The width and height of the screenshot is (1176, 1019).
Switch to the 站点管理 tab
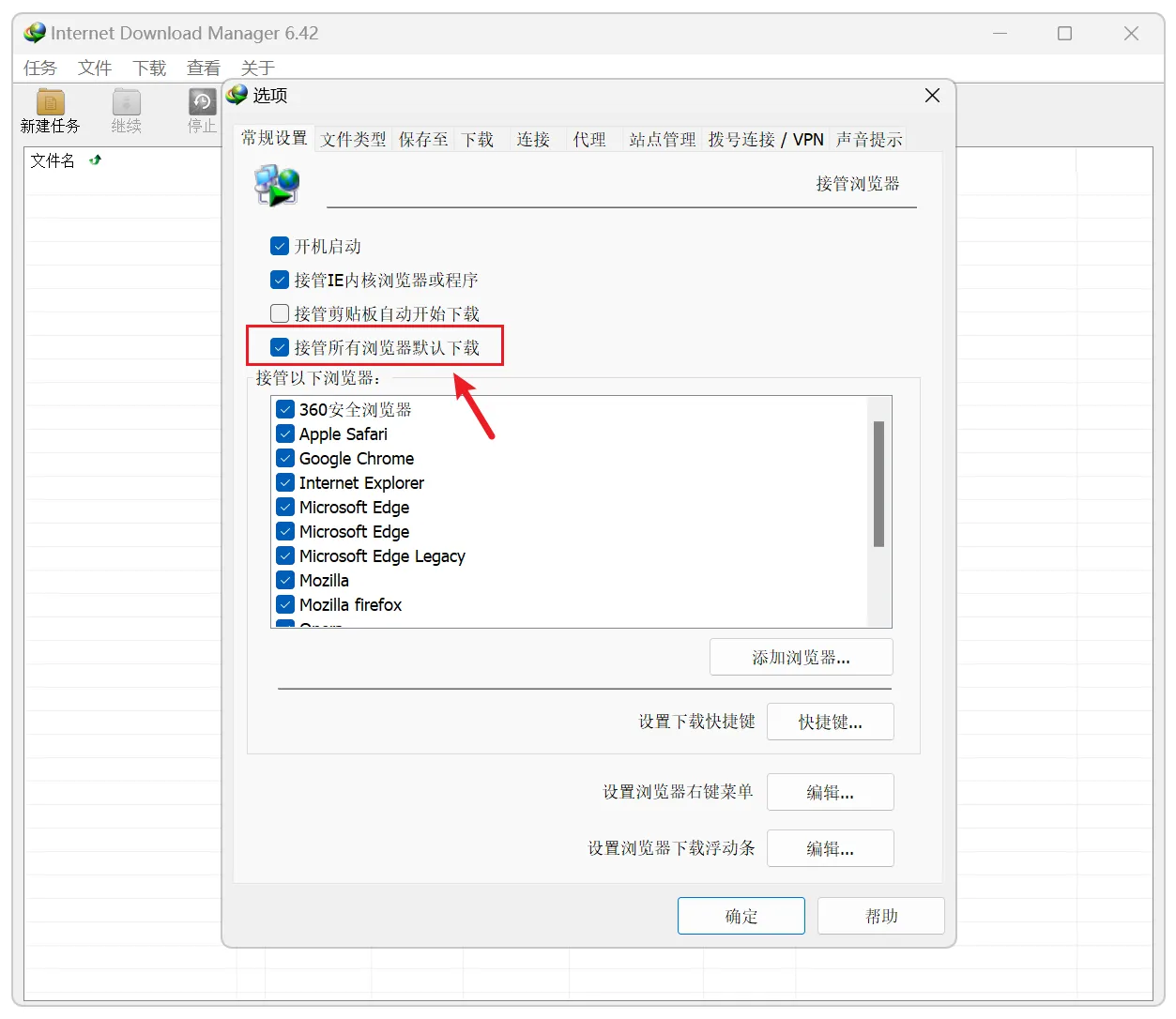pyautogui.click(x=663, y=140)
